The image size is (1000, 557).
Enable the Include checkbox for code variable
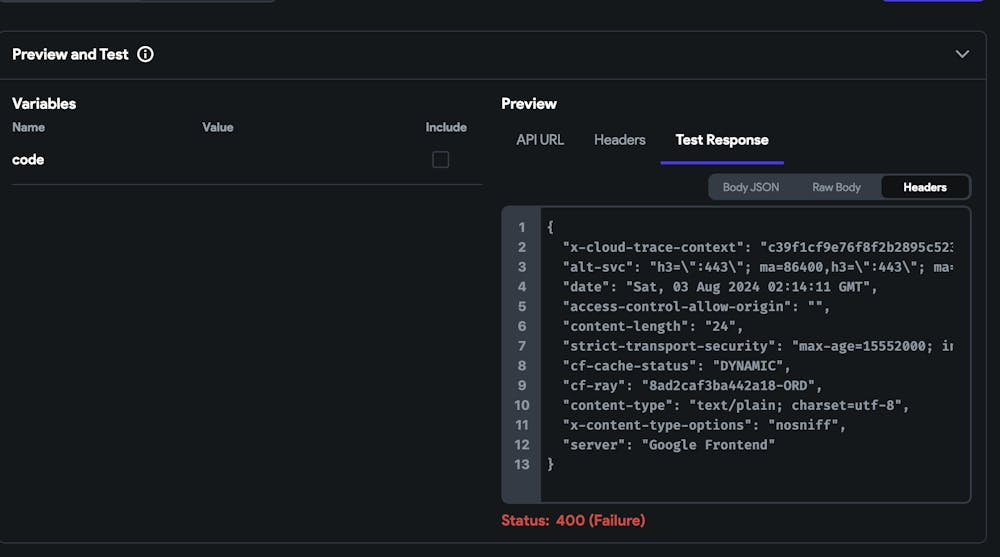tap(440, 160)
